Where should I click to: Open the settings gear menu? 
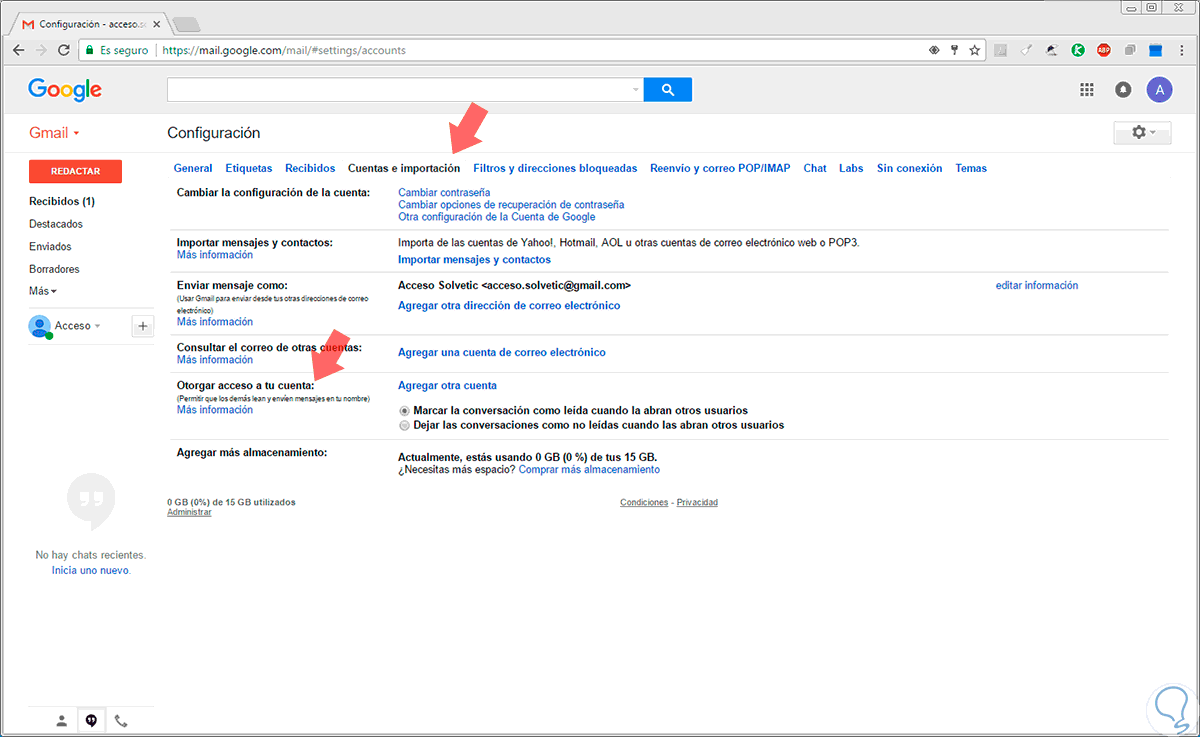tap(1142, 133)
